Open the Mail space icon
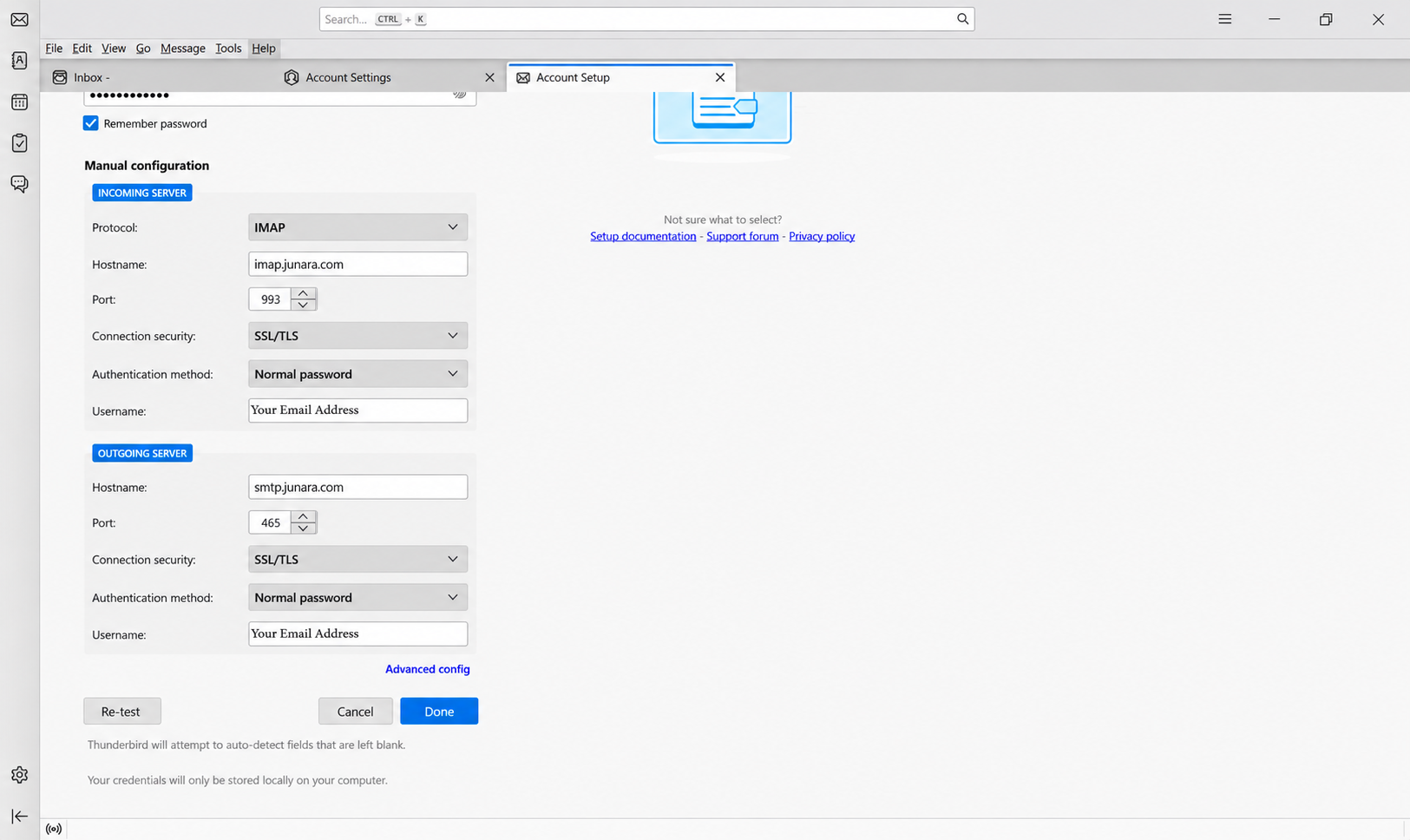Image resolution: width=1410 pixels, height=840 pixels. point(19,19)
